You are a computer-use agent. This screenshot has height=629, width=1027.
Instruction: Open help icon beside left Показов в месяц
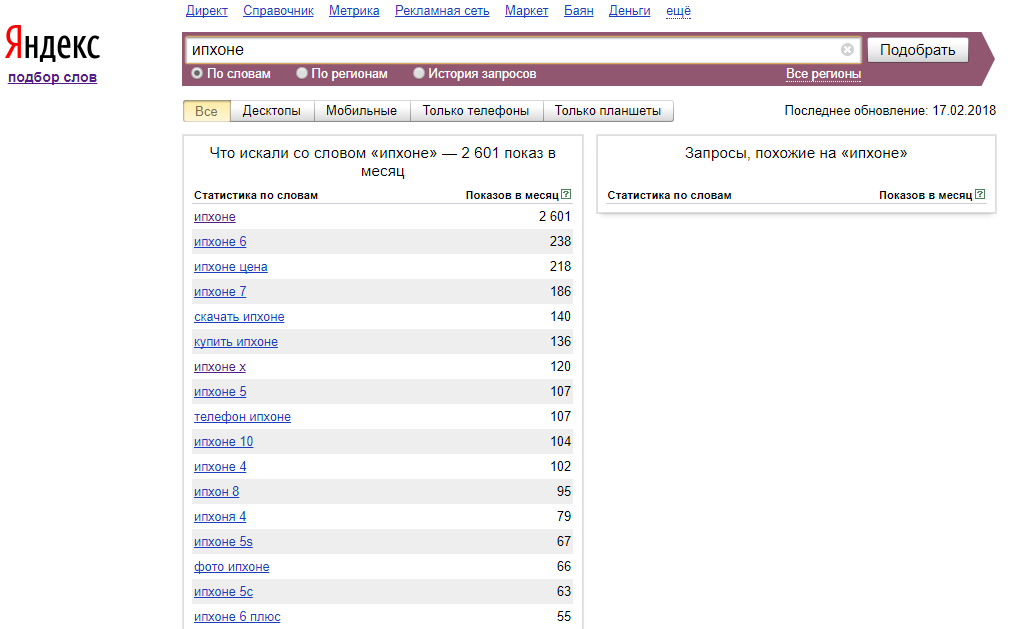click(x=567, y=195)
